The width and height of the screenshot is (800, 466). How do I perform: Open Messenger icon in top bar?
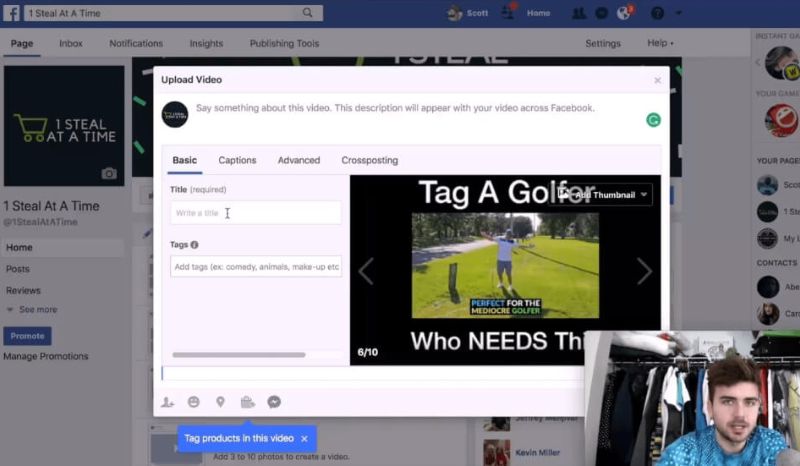602,13
